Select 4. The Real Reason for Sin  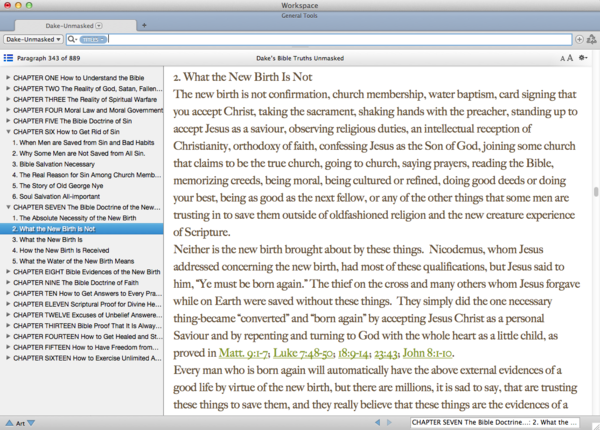(x=86, y=174)
